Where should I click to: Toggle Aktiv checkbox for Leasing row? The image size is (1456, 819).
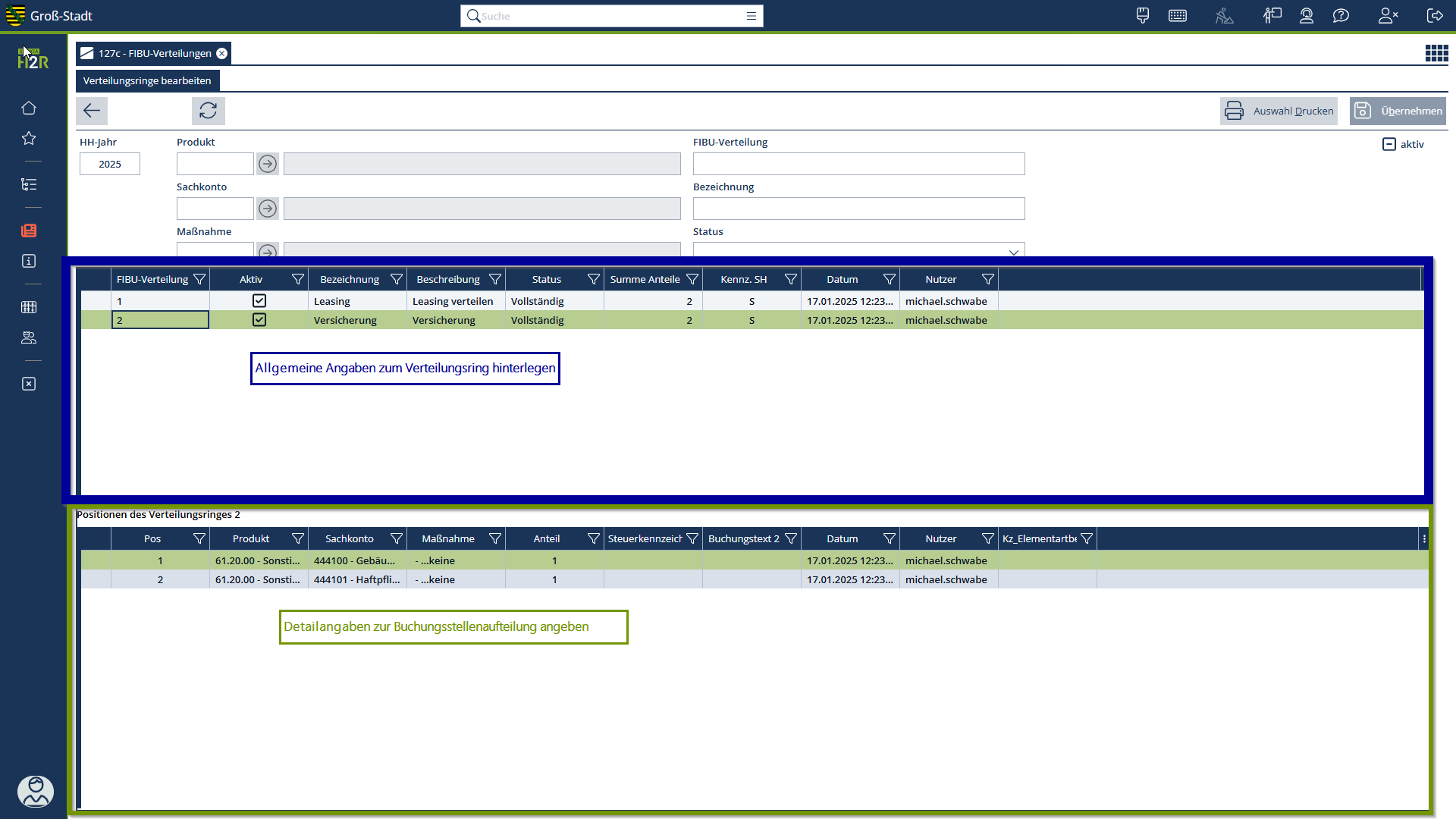tap(259, 301)
